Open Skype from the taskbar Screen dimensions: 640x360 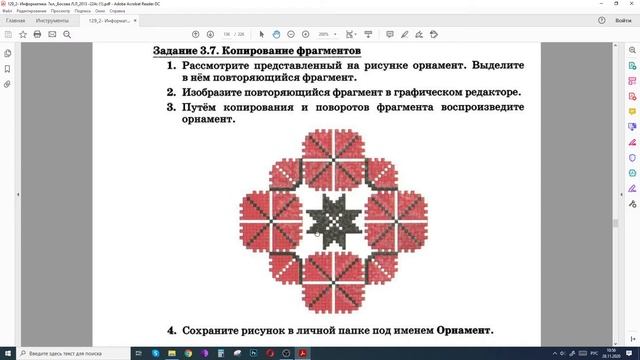(x=156, y=353)
